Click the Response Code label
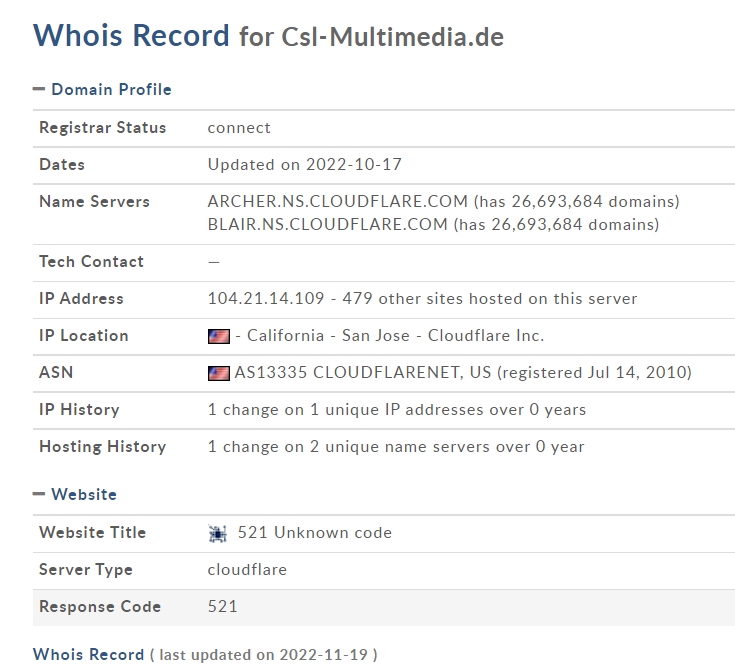 (100, 607)
